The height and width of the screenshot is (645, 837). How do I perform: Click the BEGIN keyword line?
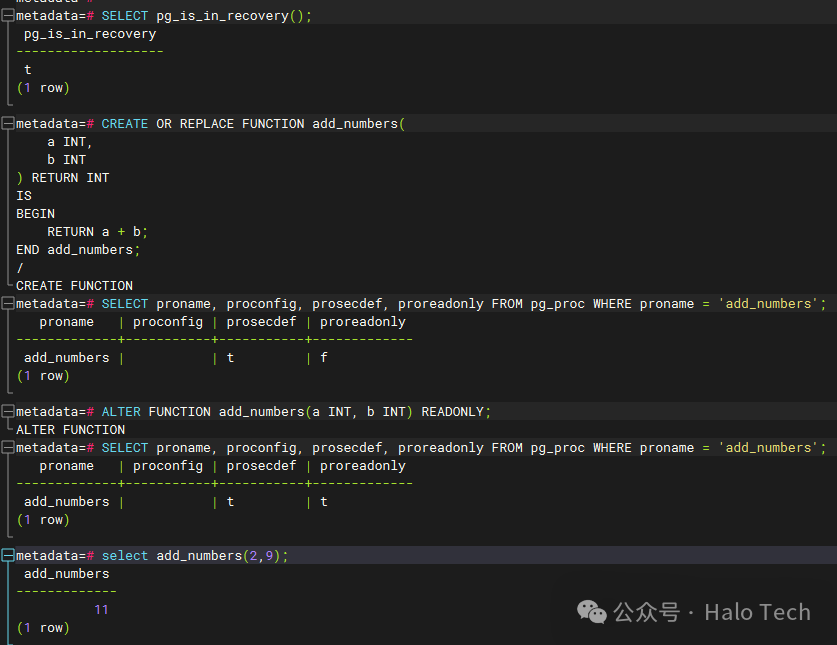coord(35,214)
